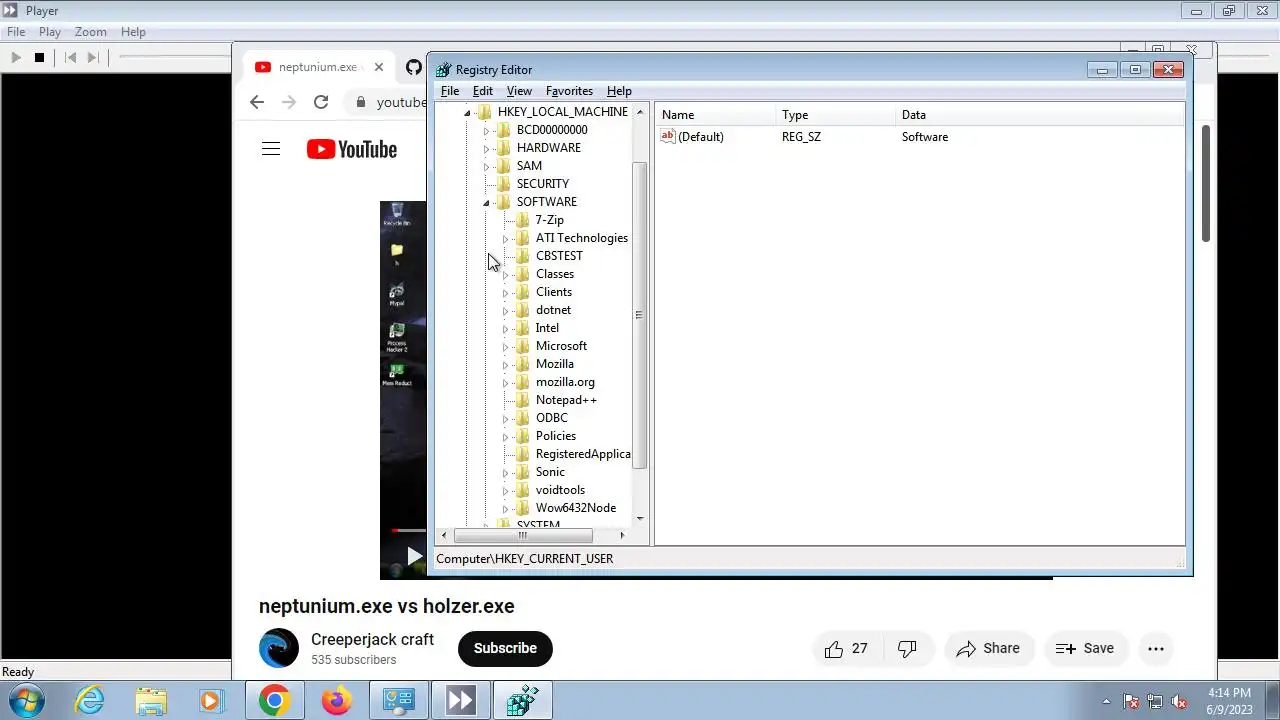
Task: Open the Registry Editor Help menu
Action: click(x=619, y=91)
